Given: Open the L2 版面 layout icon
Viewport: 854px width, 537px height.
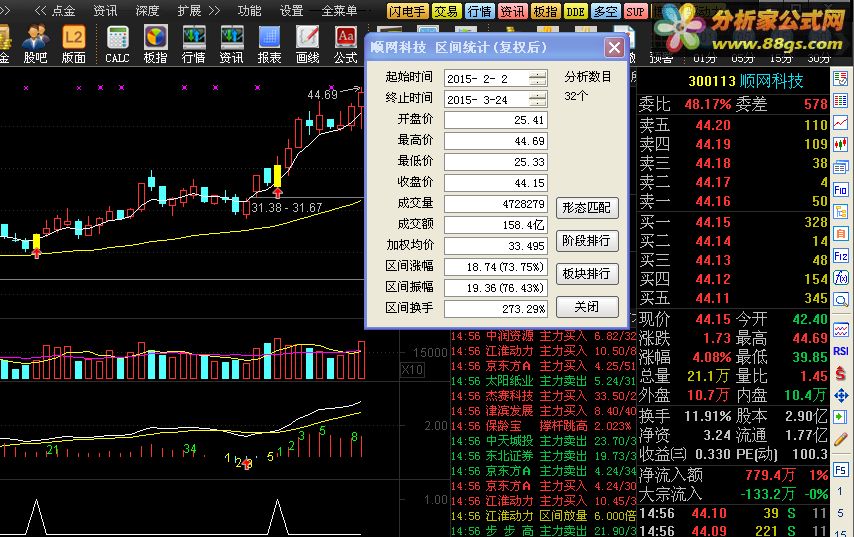Looking at the screenshot, I should tap(74, 44).
